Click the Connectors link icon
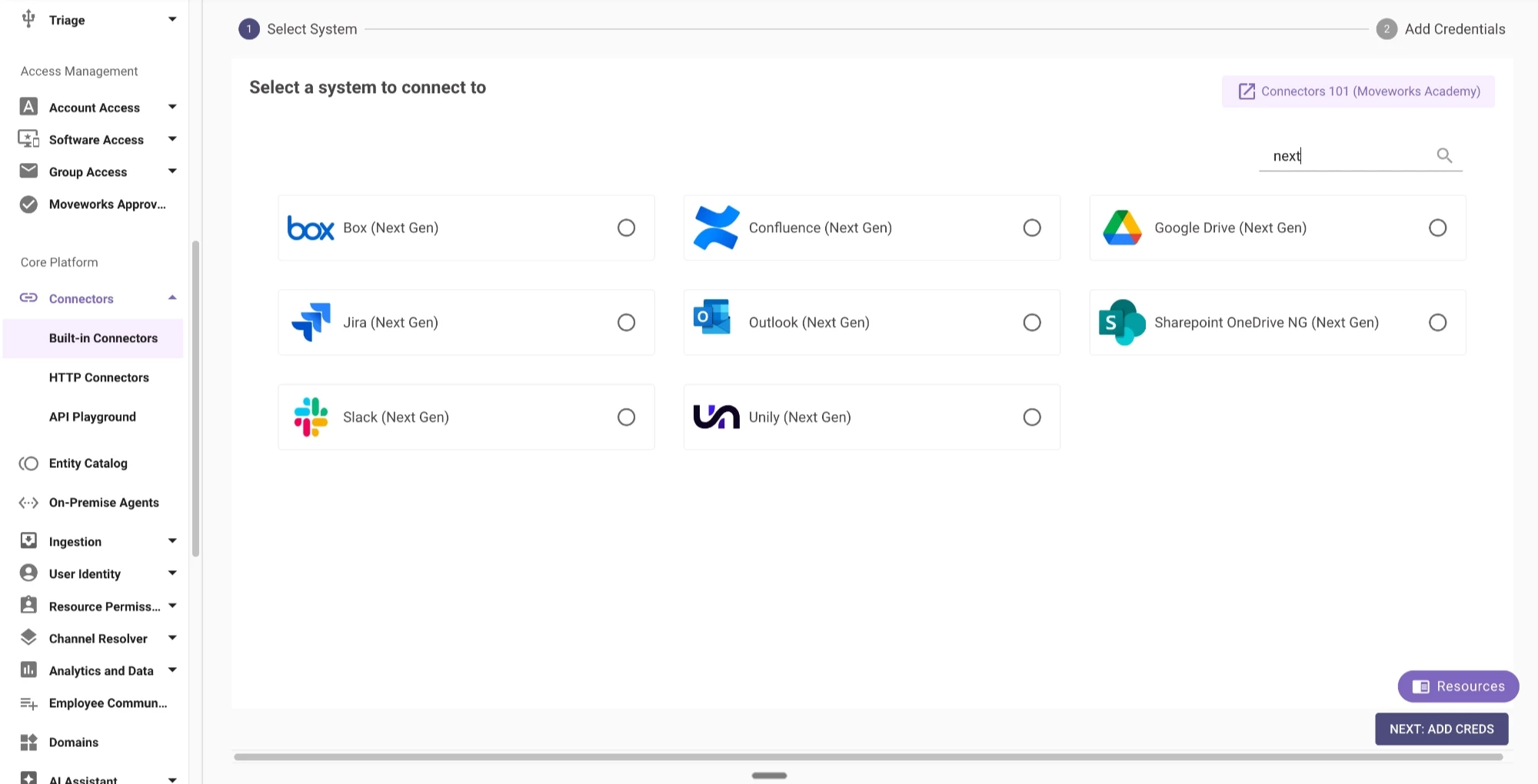Viewport: 1538px width, 784px height. coord(28,297)
